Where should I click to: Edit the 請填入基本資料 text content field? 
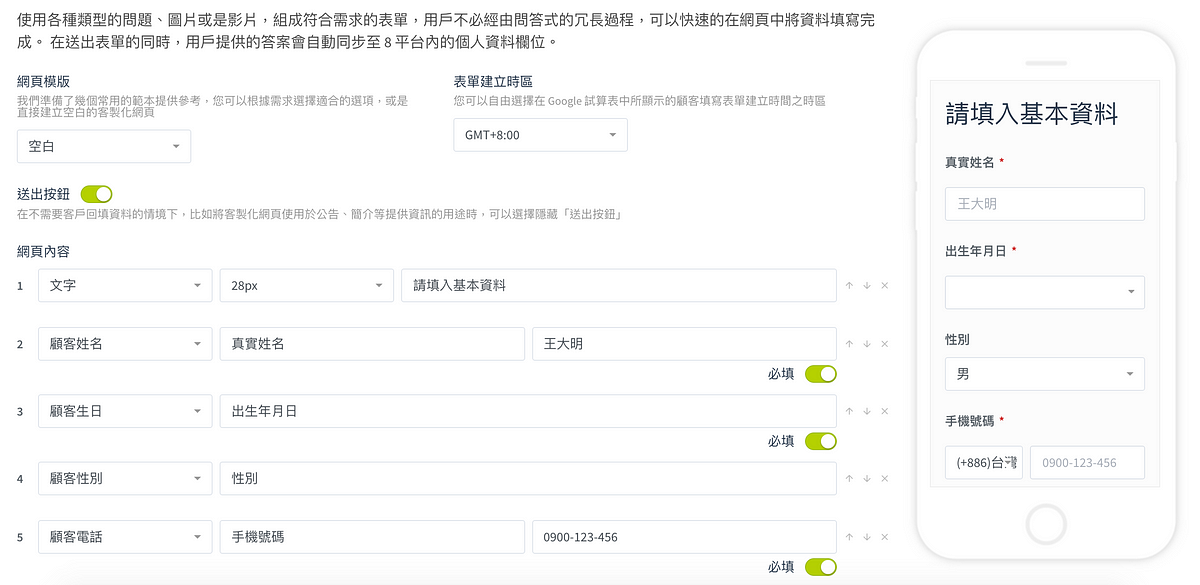click(618, 285)
